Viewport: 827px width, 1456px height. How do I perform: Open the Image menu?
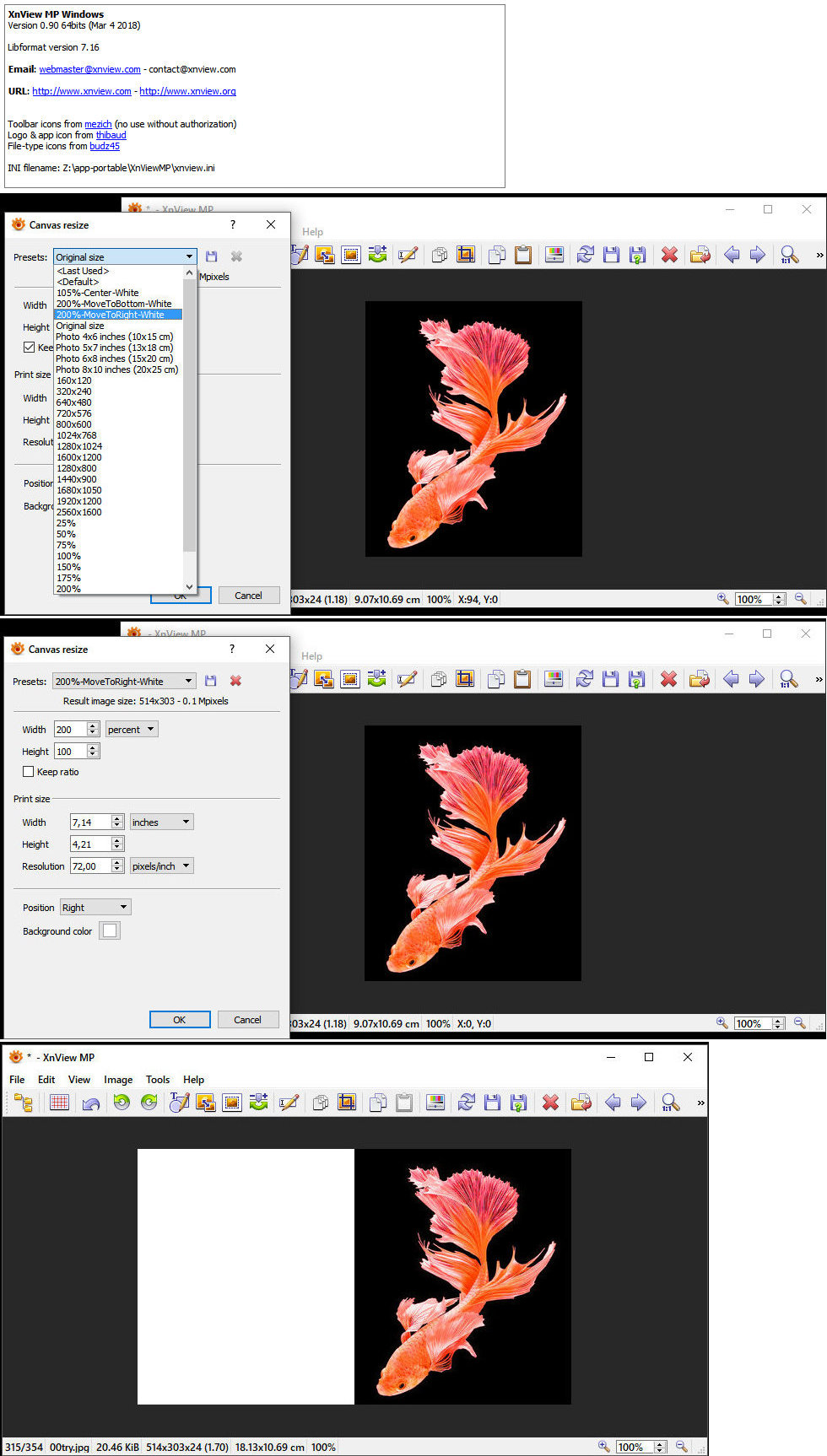(x=118, y=1079)
